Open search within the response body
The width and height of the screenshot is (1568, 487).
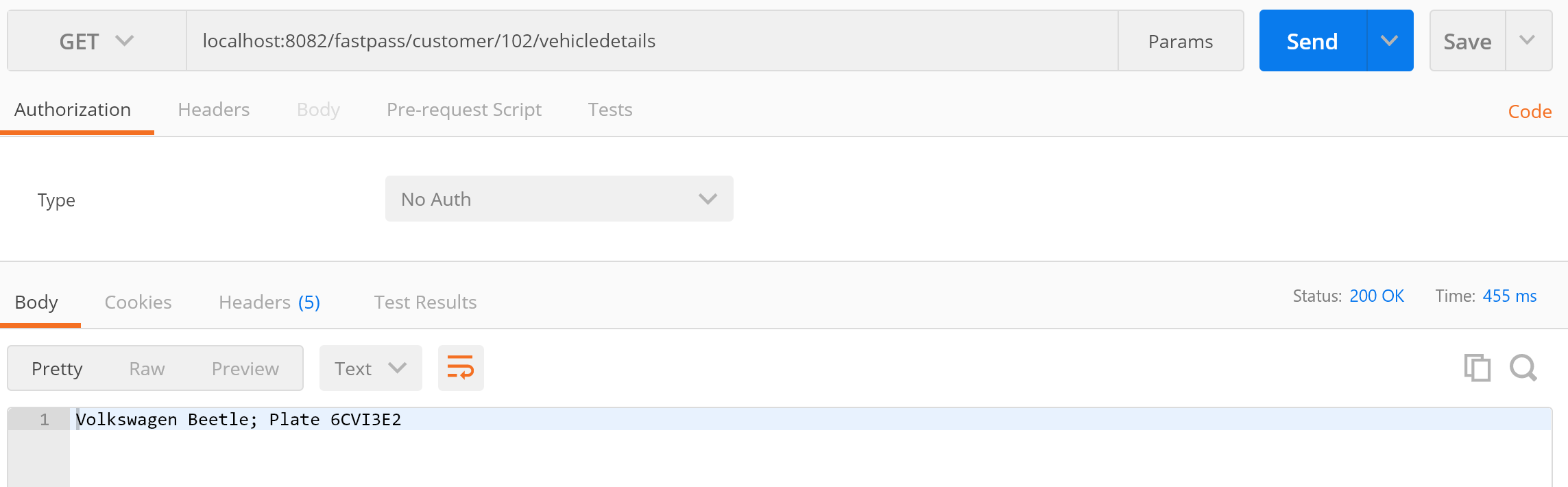[1523, 368]
